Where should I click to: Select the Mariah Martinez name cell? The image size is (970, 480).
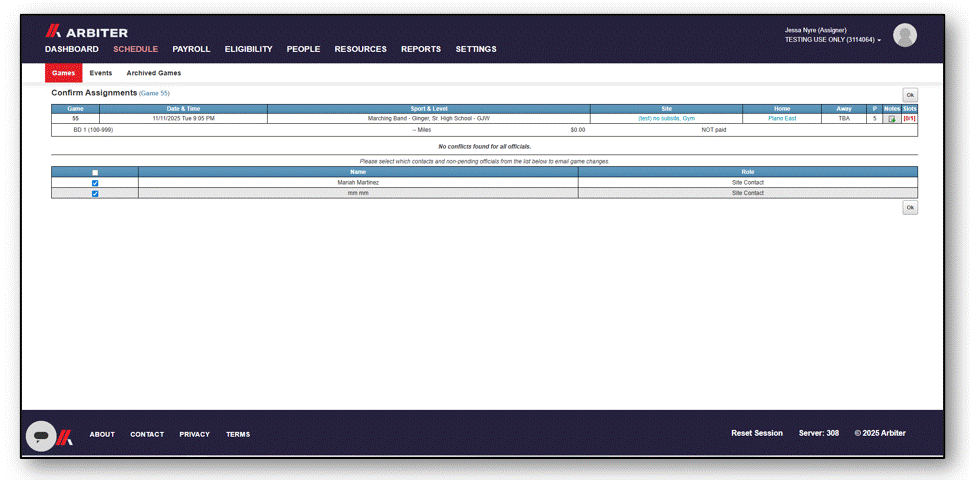358,182
